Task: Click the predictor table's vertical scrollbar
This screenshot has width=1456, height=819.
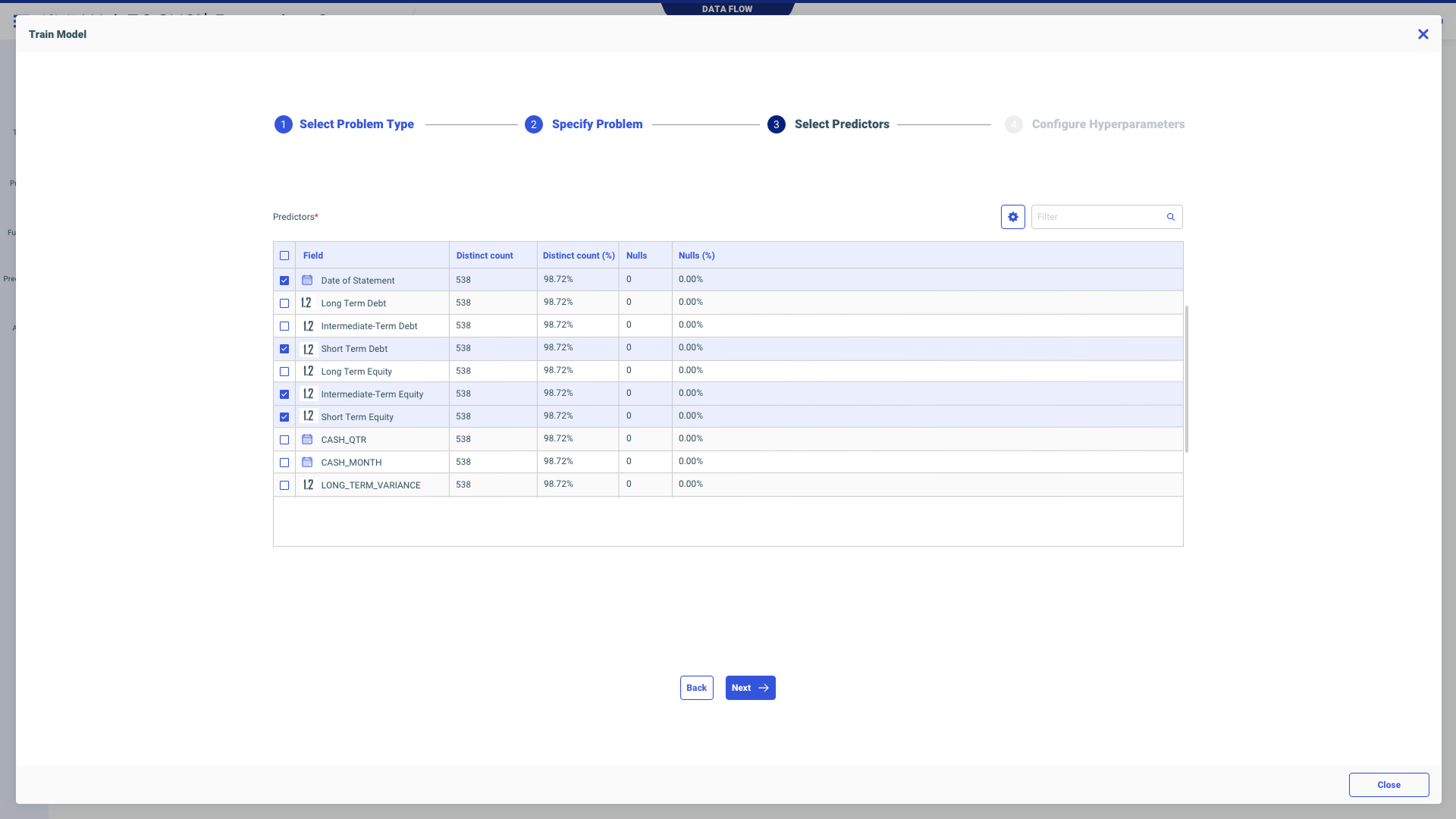Action: pyautogui.click(x=1186, y=379)
